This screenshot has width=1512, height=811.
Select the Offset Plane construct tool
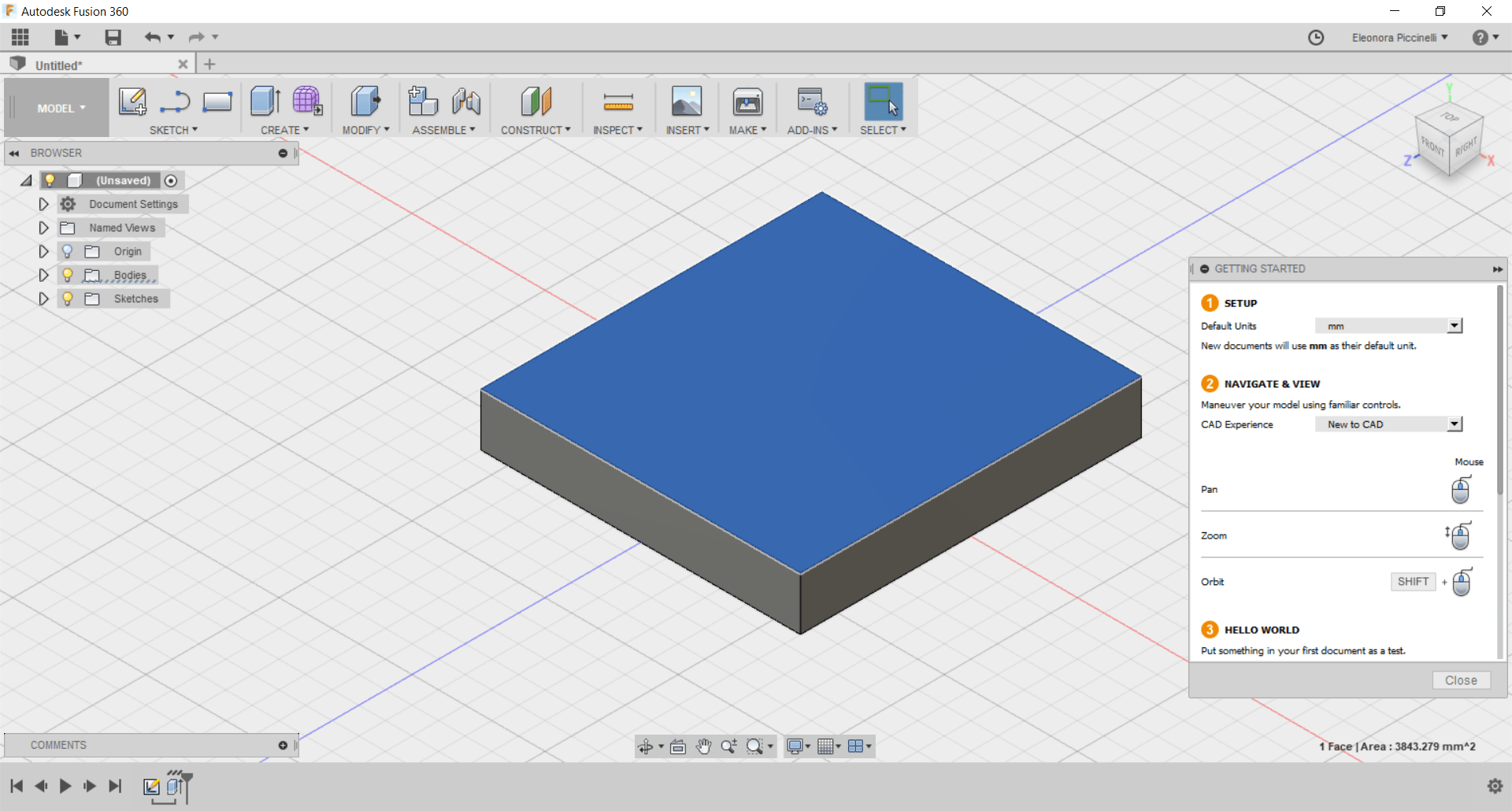[536, 102]
